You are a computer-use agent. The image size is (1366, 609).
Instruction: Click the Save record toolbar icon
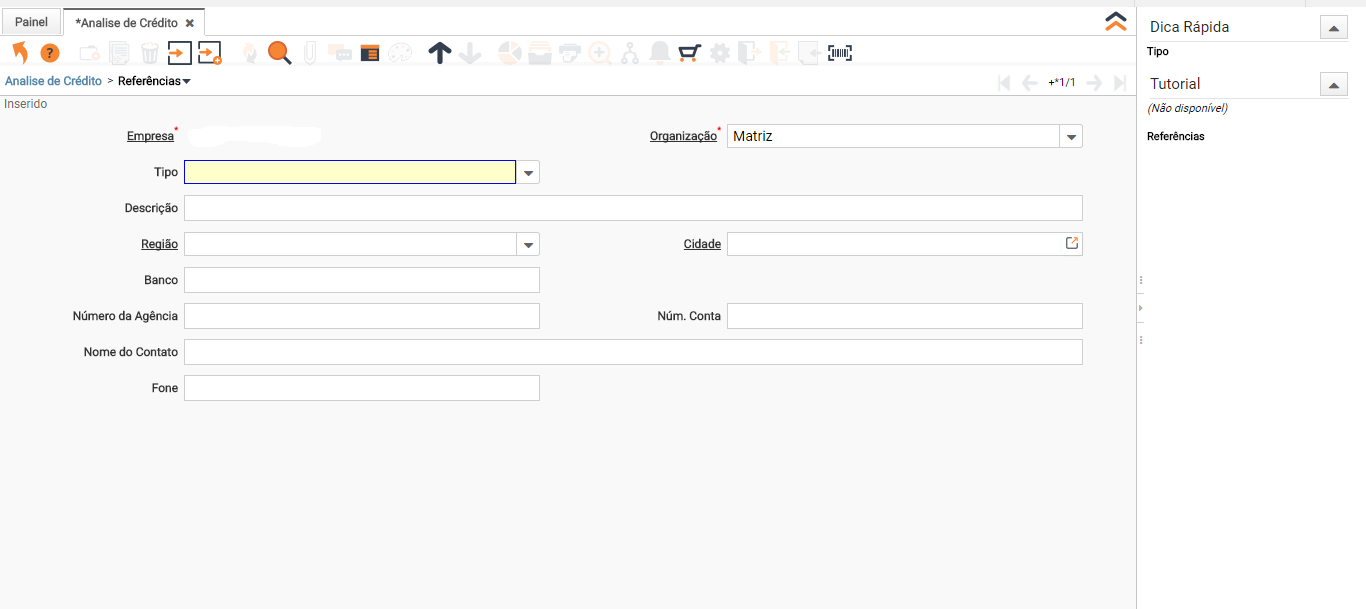[x=179, y=53]
